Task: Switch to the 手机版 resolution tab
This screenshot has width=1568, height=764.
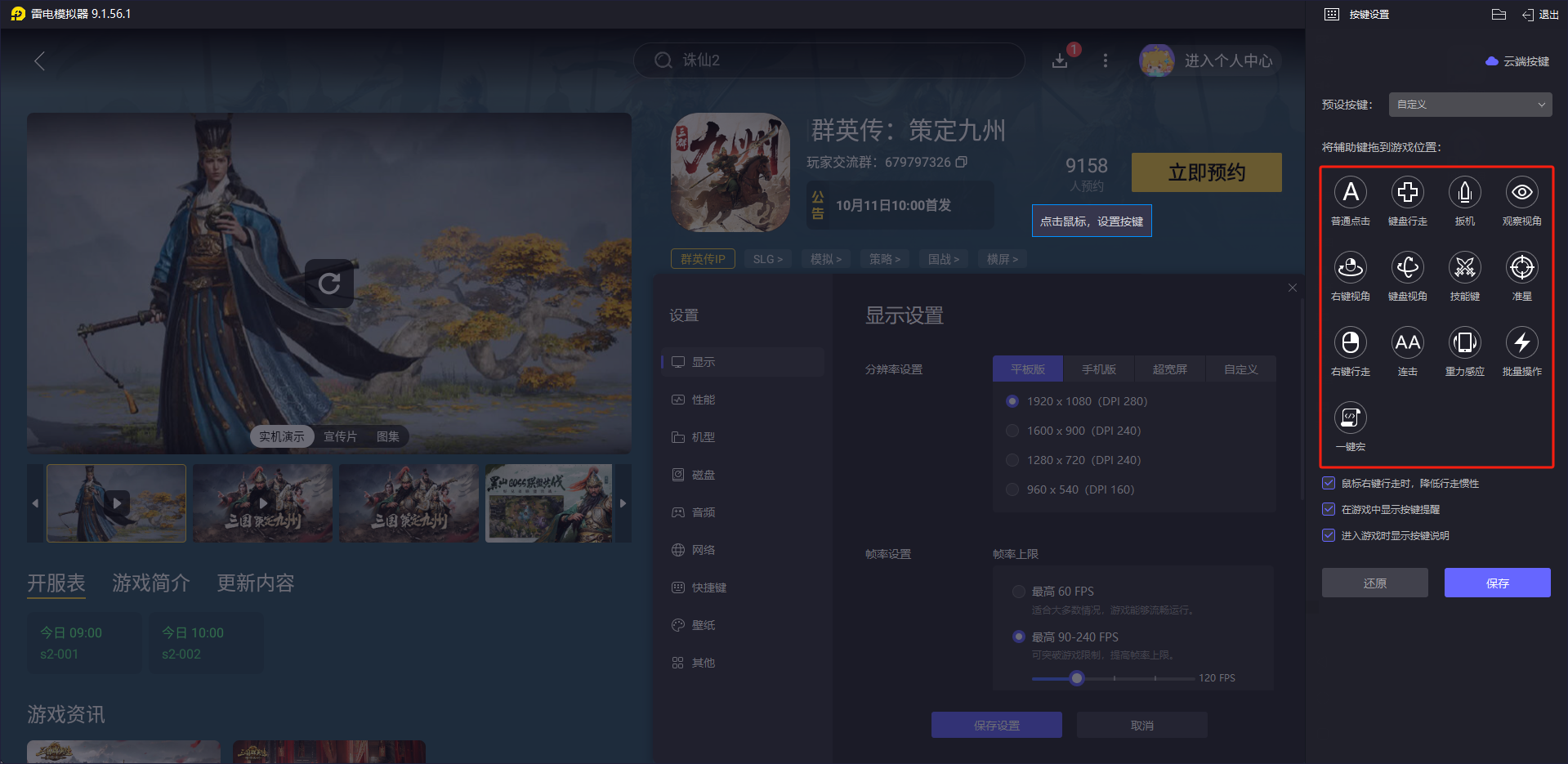Action: tap(1098, 369)
